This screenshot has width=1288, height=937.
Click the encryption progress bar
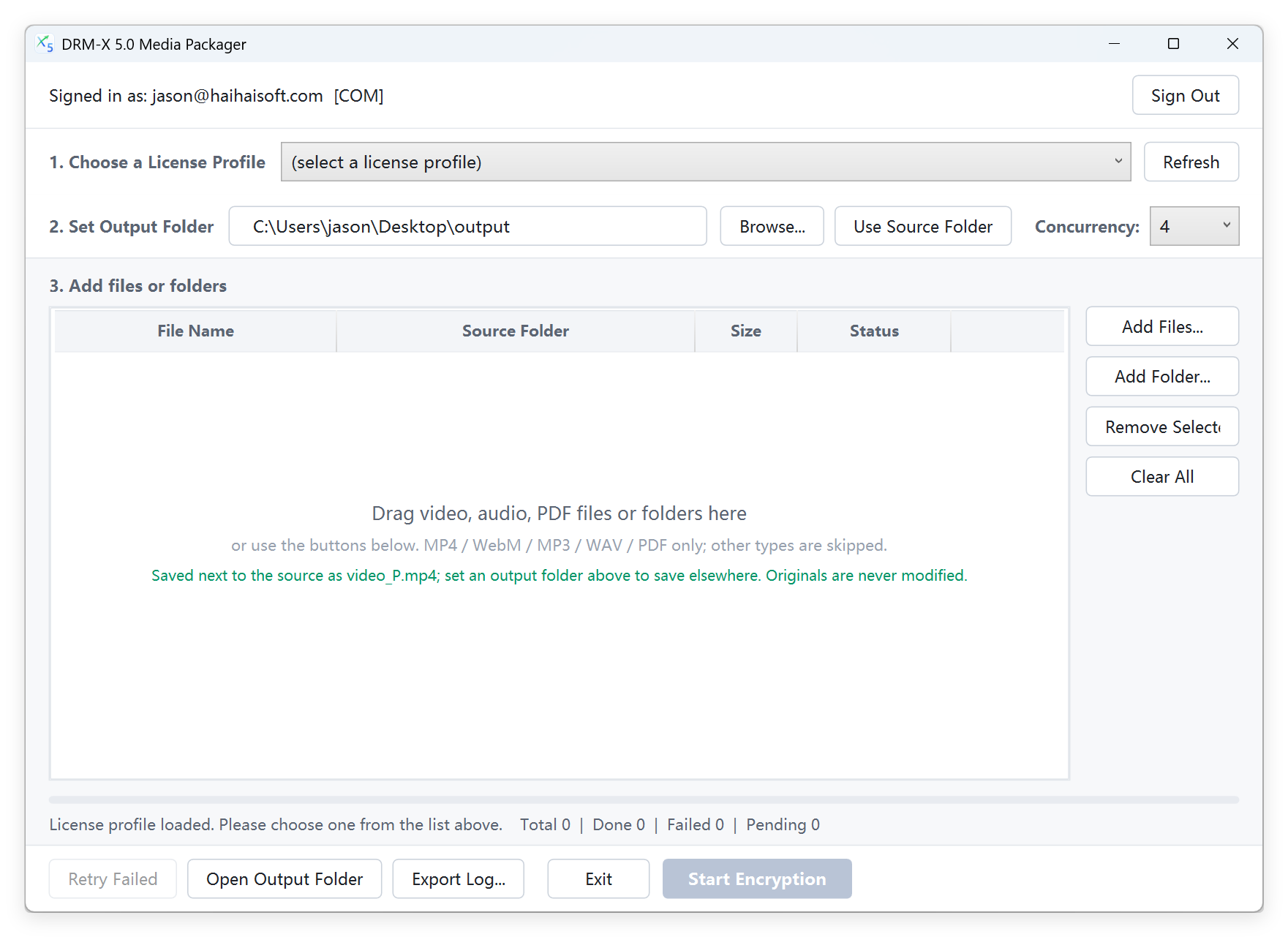click(x=644, y=800)
